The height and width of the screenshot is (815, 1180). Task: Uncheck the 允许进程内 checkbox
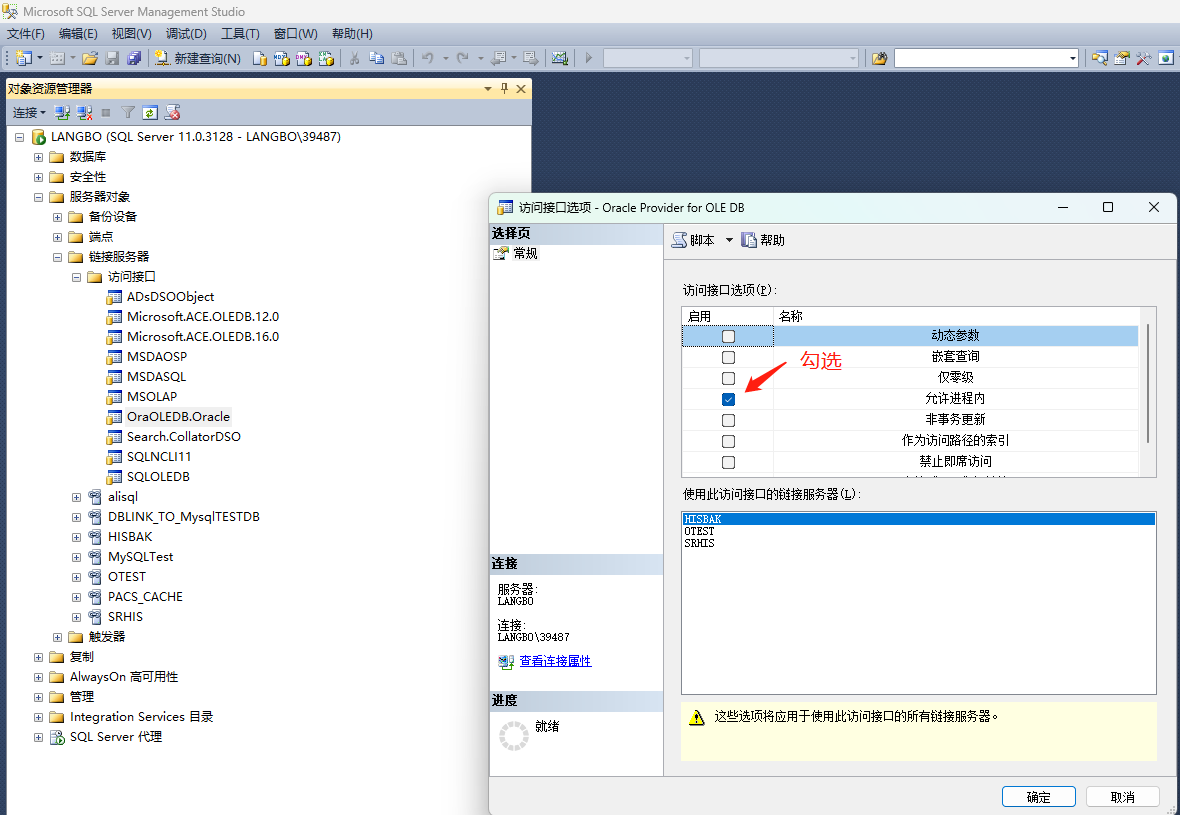pos(728,399)
